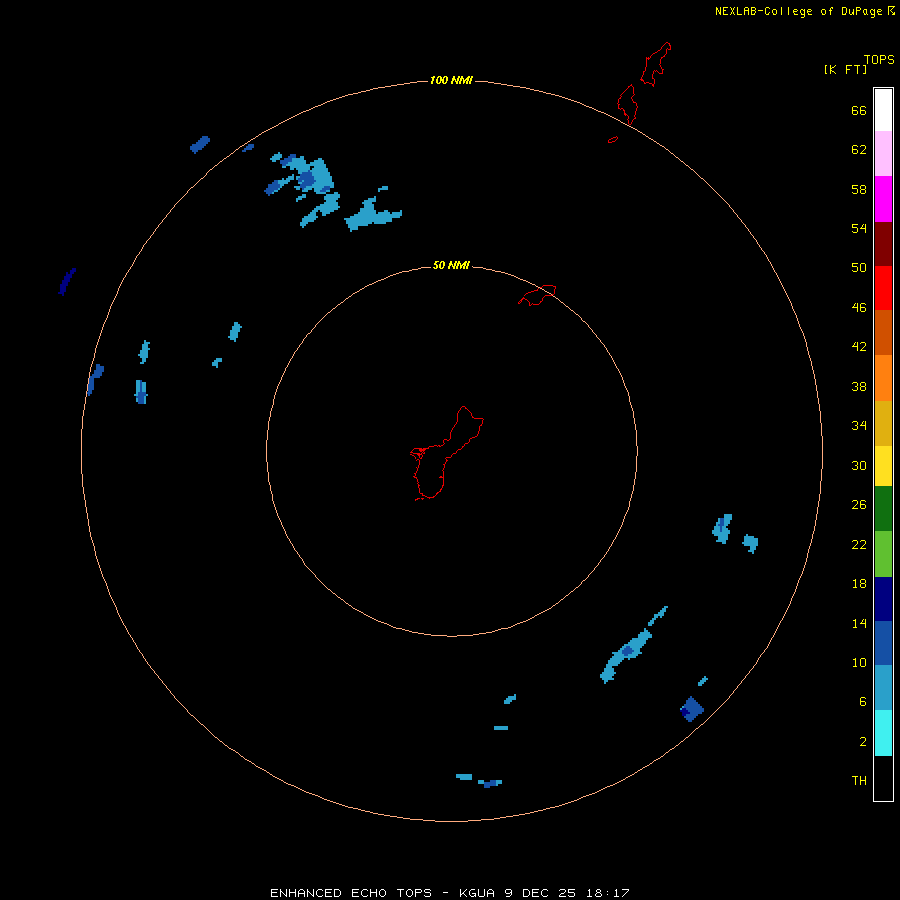Click the navy echo beyond the western 100 NMI ring
The image size is (900, 900).
coord(67,281)
